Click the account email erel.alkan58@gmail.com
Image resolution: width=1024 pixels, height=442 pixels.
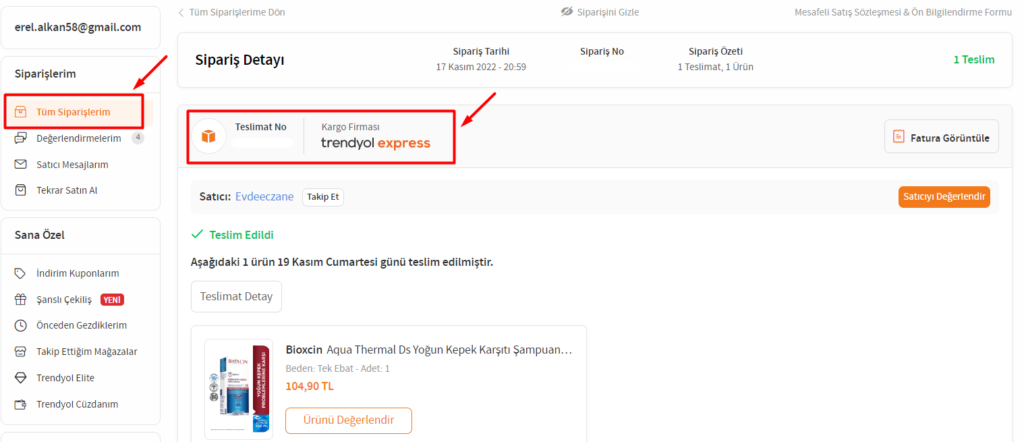click(x=78, y=27)
